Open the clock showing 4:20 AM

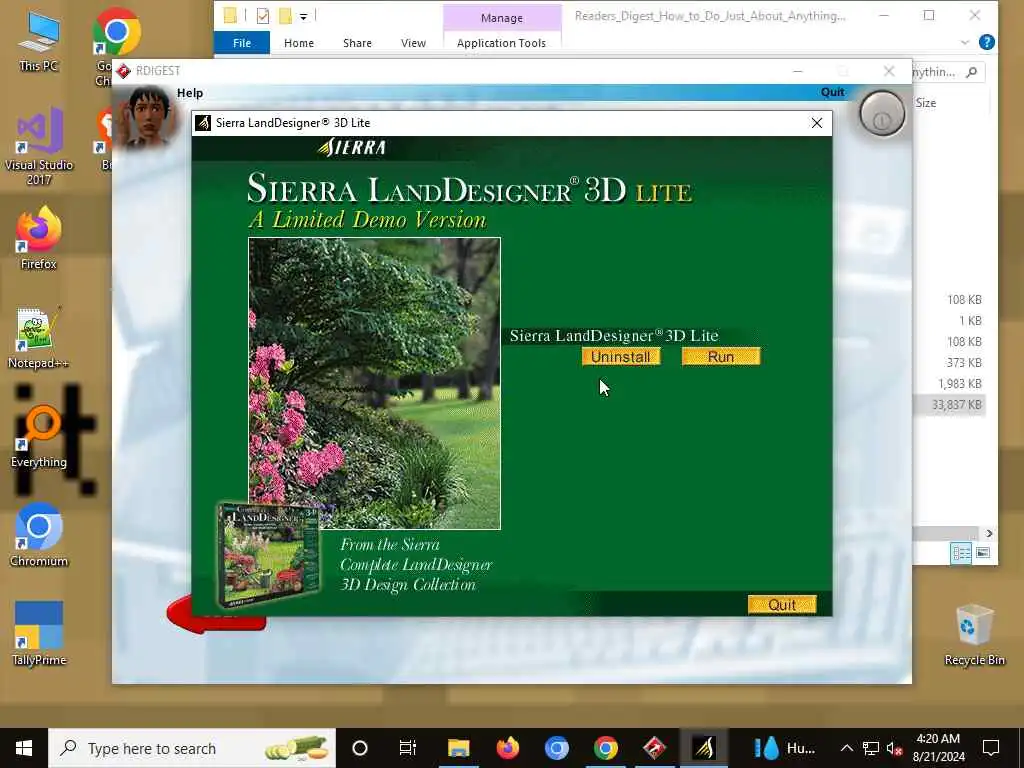[x=938, y=748]
